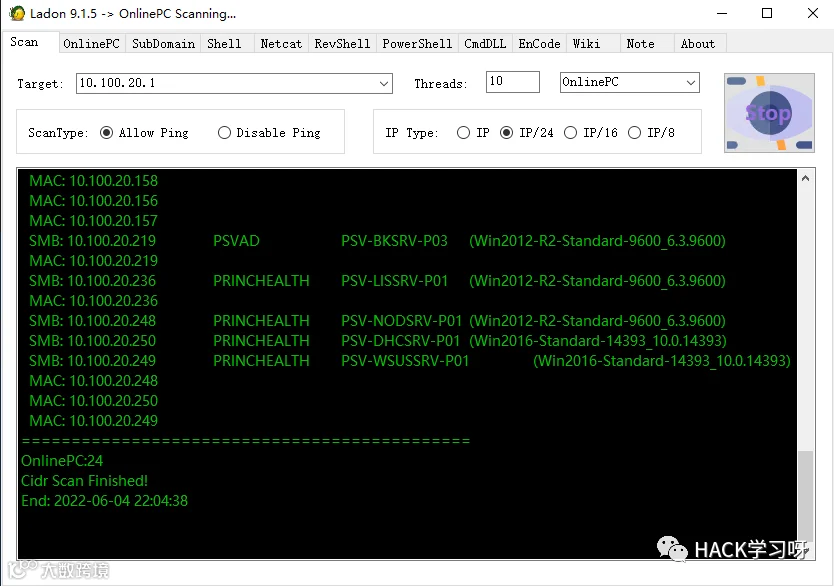834x586 pixels.
Task: Open the About tab
Action: tap(697, 44)
